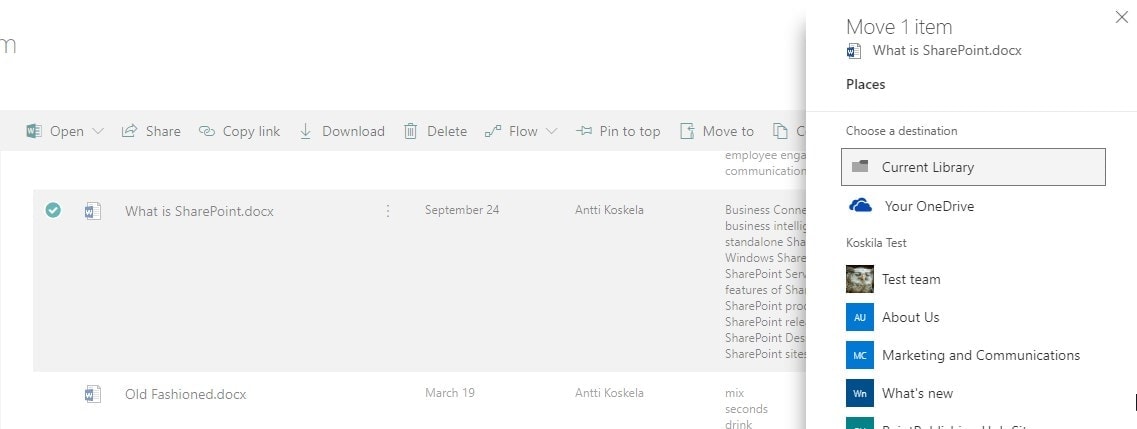This screenshot has width=1137, height=429.
Task: Expand the Open dropdown chevron
Action: [98, 131]
